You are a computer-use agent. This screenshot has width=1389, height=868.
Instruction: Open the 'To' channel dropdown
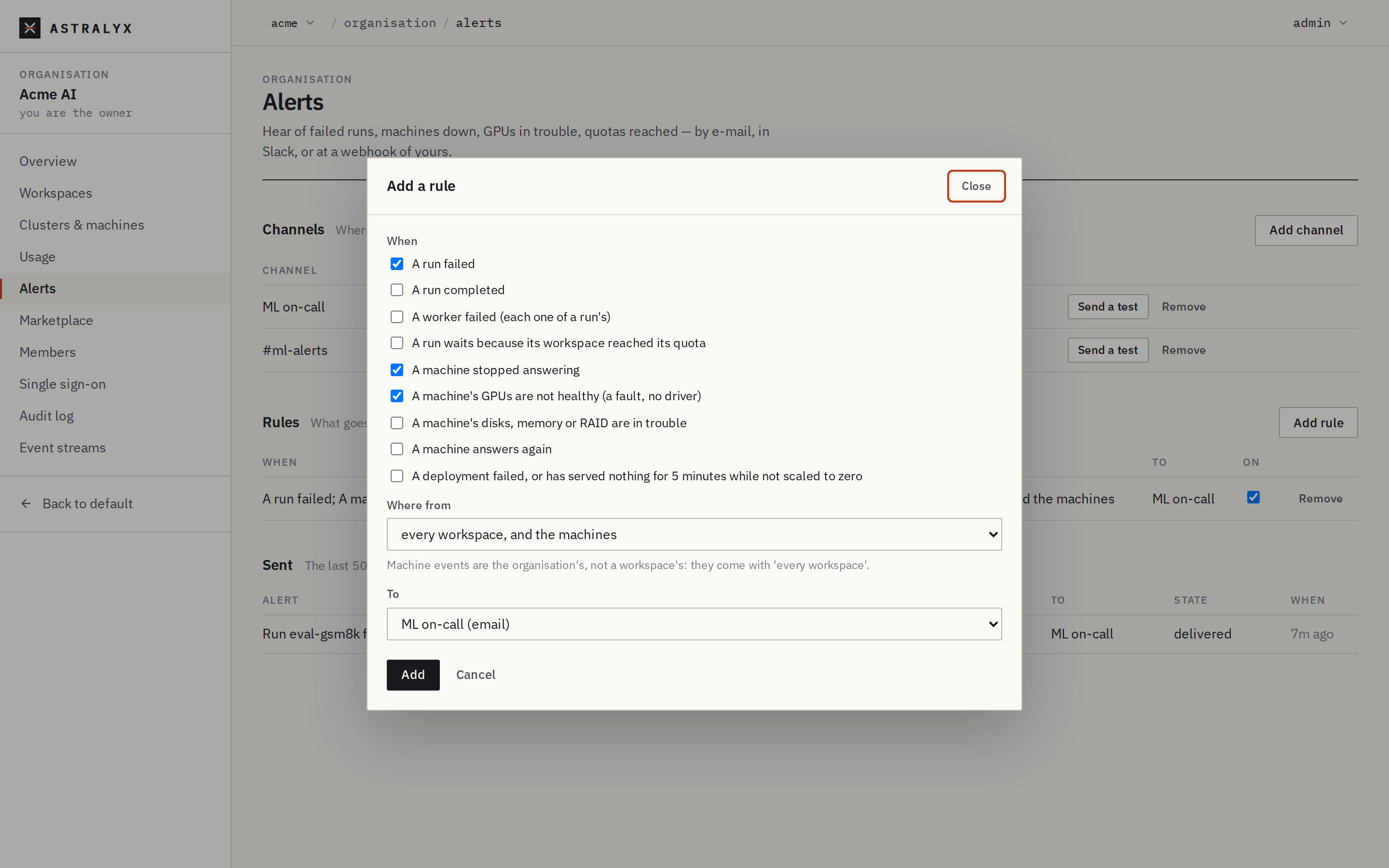pos(694,624)
